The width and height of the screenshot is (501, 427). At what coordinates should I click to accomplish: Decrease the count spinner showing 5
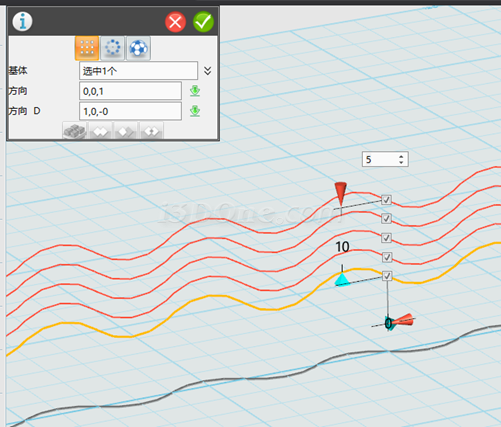pos(401,163)
